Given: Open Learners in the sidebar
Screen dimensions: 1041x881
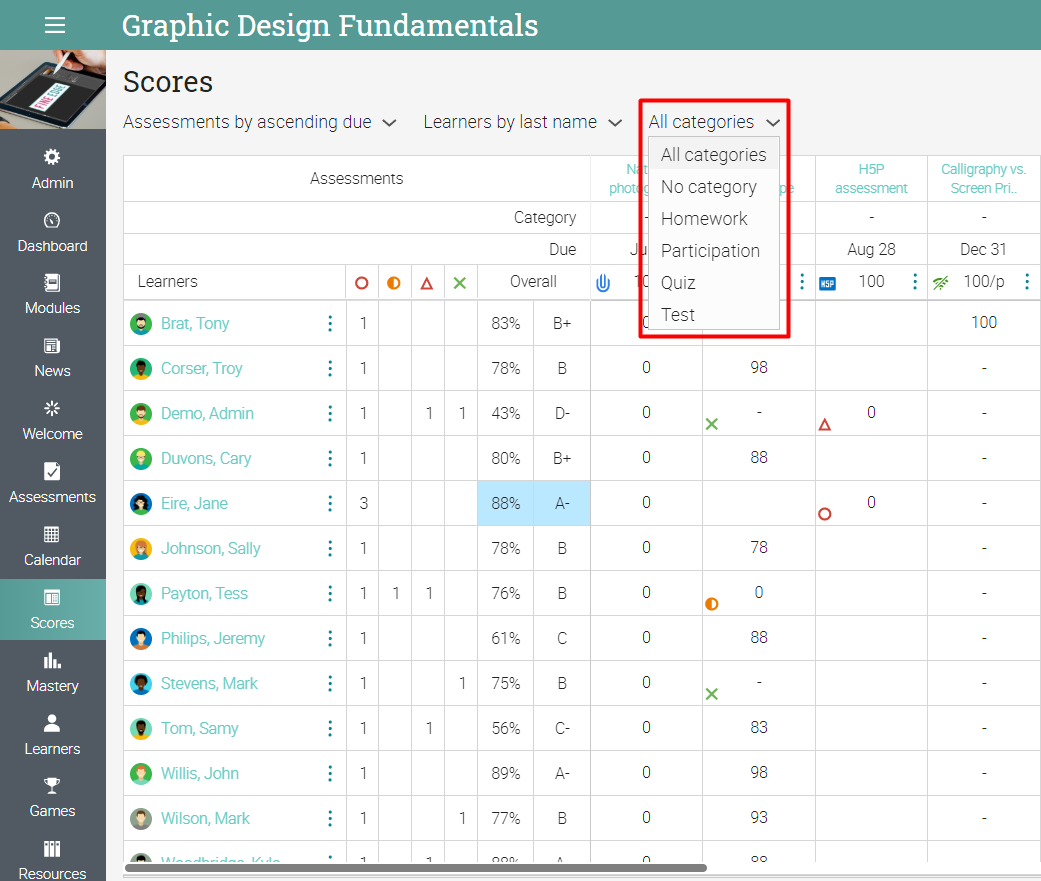Looking at the screenshot, I should coord(52,736).
